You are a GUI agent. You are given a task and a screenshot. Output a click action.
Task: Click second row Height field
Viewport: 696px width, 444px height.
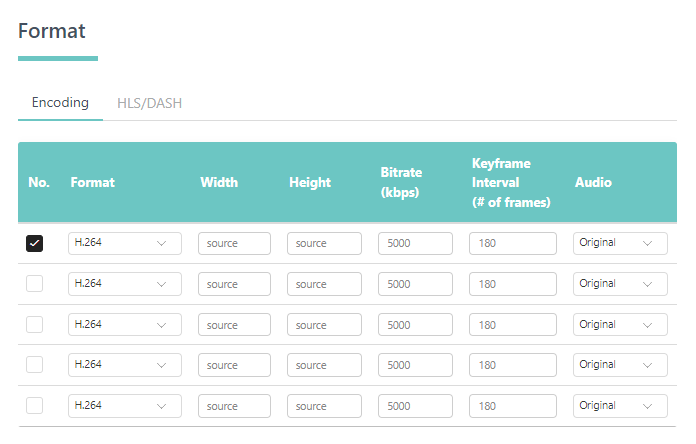point(324,284)
